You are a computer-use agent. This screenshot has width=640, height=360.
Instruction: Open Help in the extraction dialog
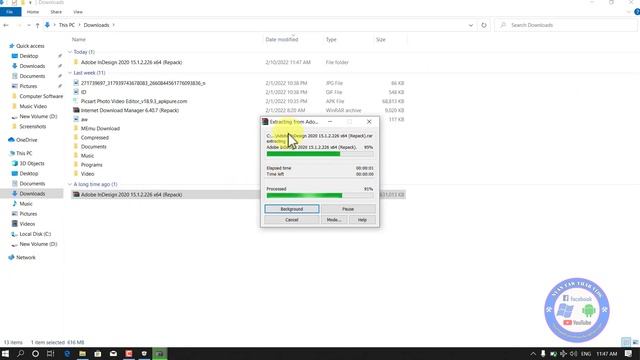(x=362, y=220)
